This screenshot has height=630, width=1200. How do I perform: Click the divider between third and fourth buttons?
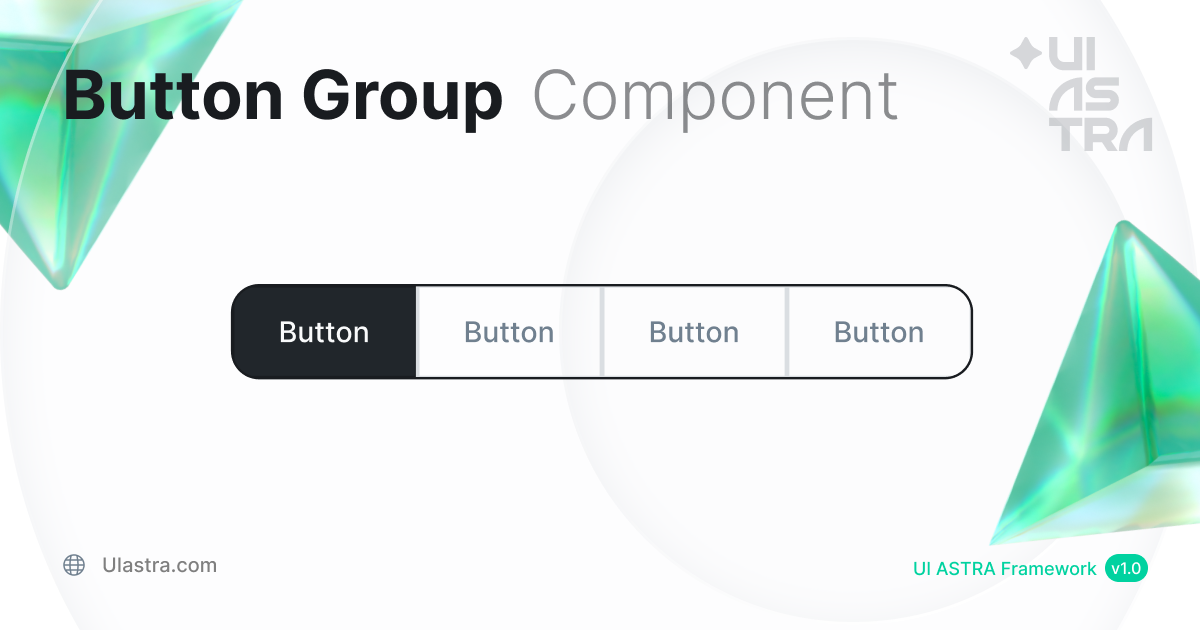click(x=787, y=332)
